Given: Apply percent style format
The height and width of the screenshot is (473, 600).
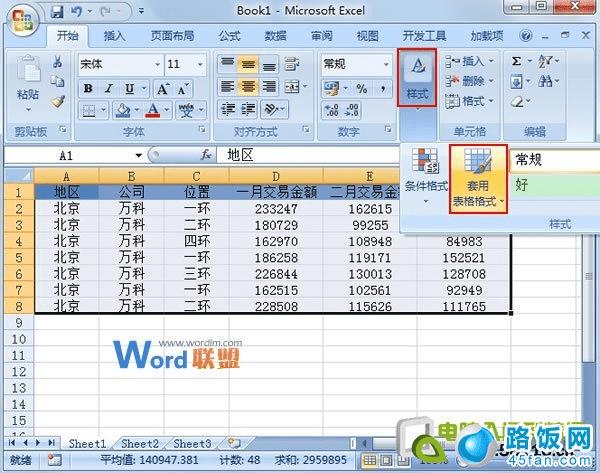Looking at the screenshot, I should pyautogui.click(x=362, y=89).
